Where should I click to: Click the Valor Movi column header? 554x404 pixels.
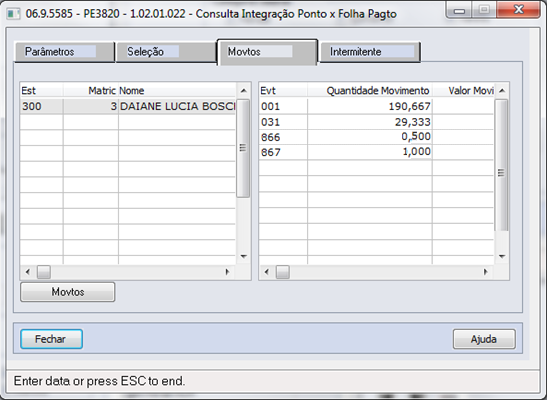point(464,90)
